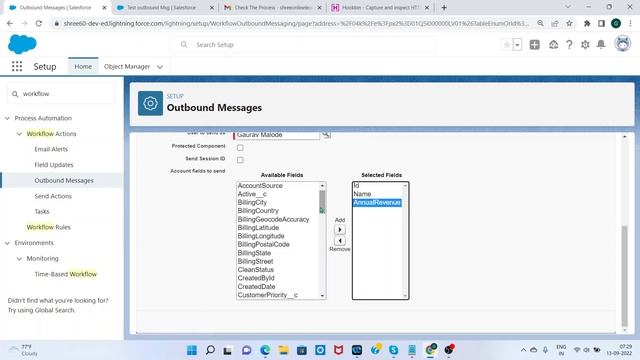Open new browser tab
The width and height of the screenshot is (640, 360).
[444, 7]
